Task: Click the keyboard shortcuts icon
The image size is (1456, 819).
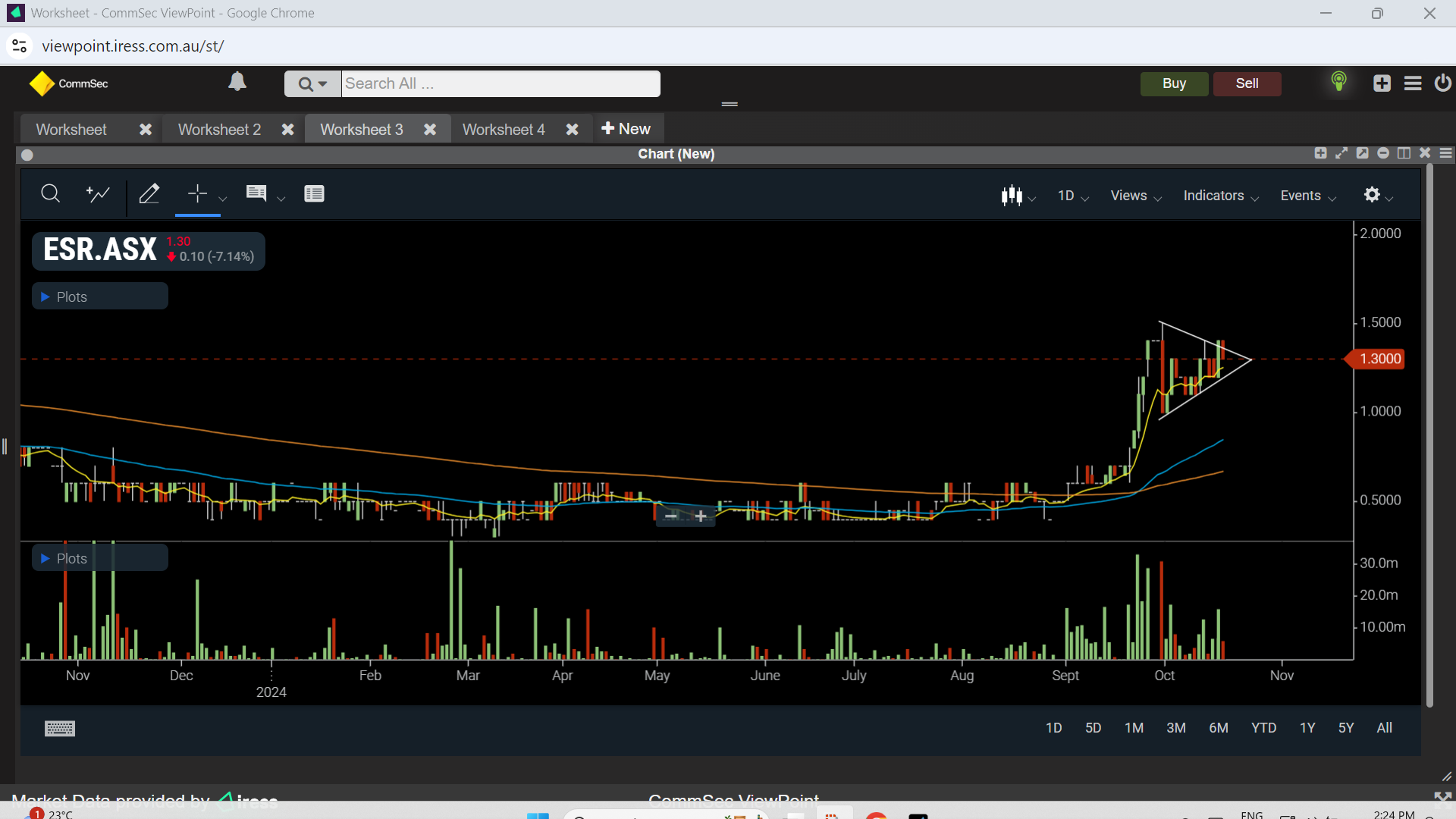Action: [60, 729]
